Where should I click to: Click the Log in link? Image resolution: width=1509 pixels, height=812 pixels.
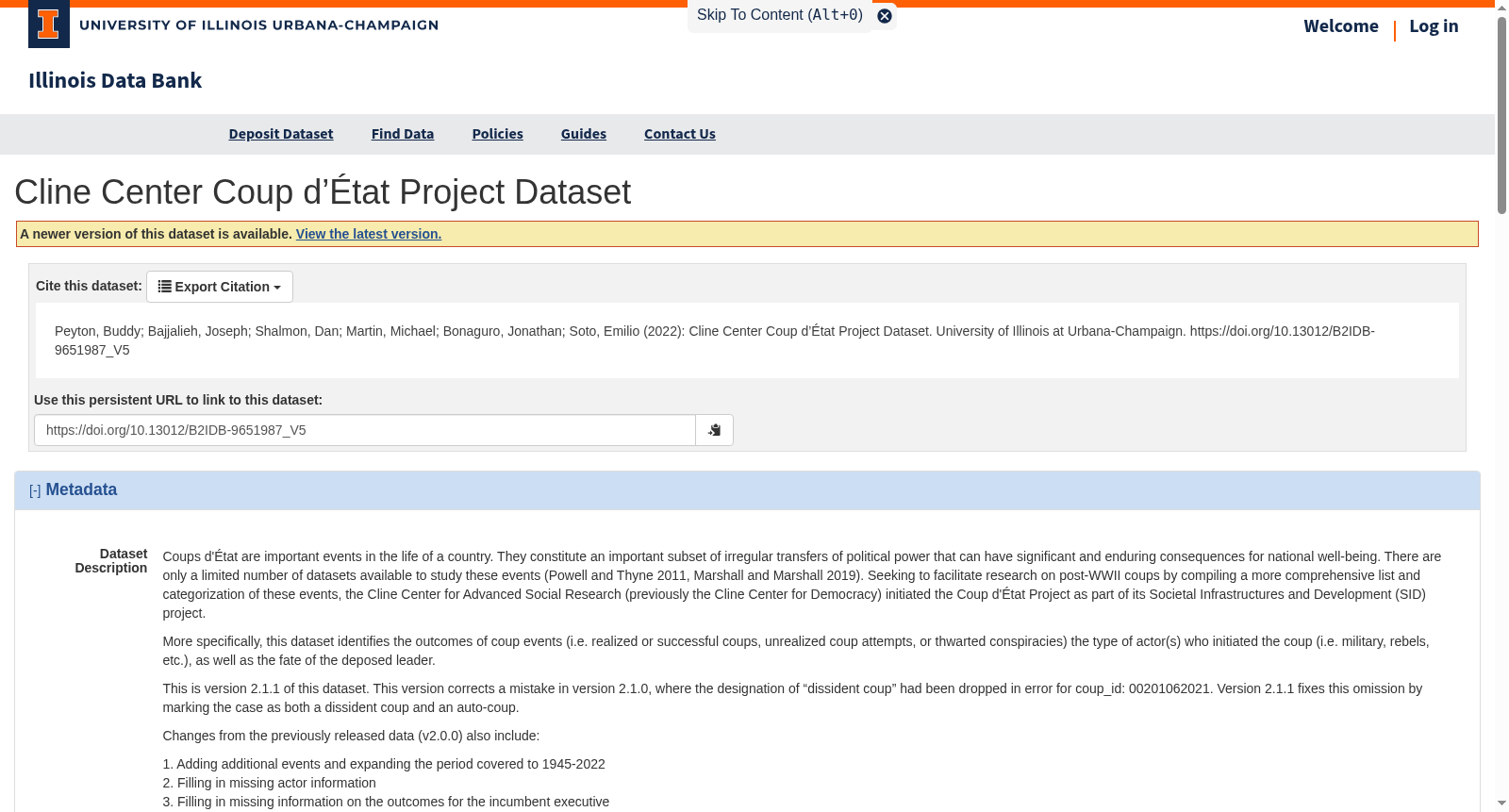(x=1434, y=26)
